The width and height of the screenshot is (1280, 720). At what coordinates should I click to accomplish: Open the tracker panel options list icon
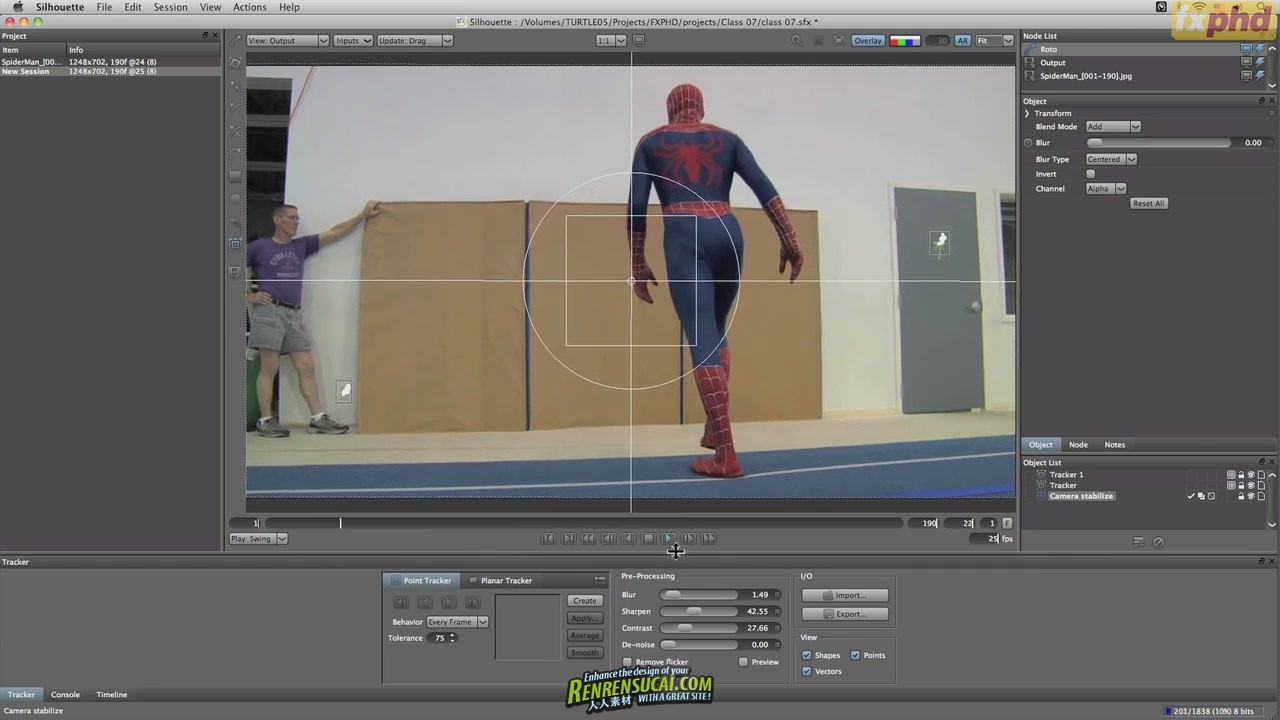600,580
